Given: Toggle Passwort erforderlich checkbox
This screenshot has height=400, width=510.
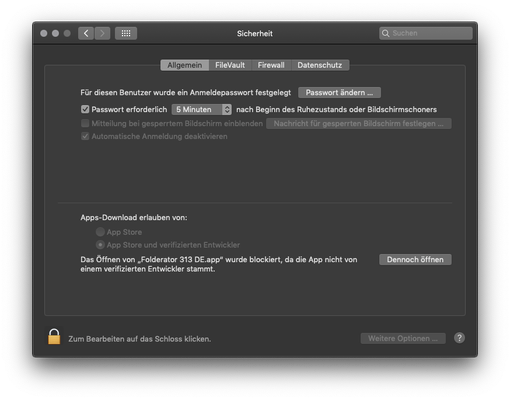Looking at the screenshot, I should [85, 109].
